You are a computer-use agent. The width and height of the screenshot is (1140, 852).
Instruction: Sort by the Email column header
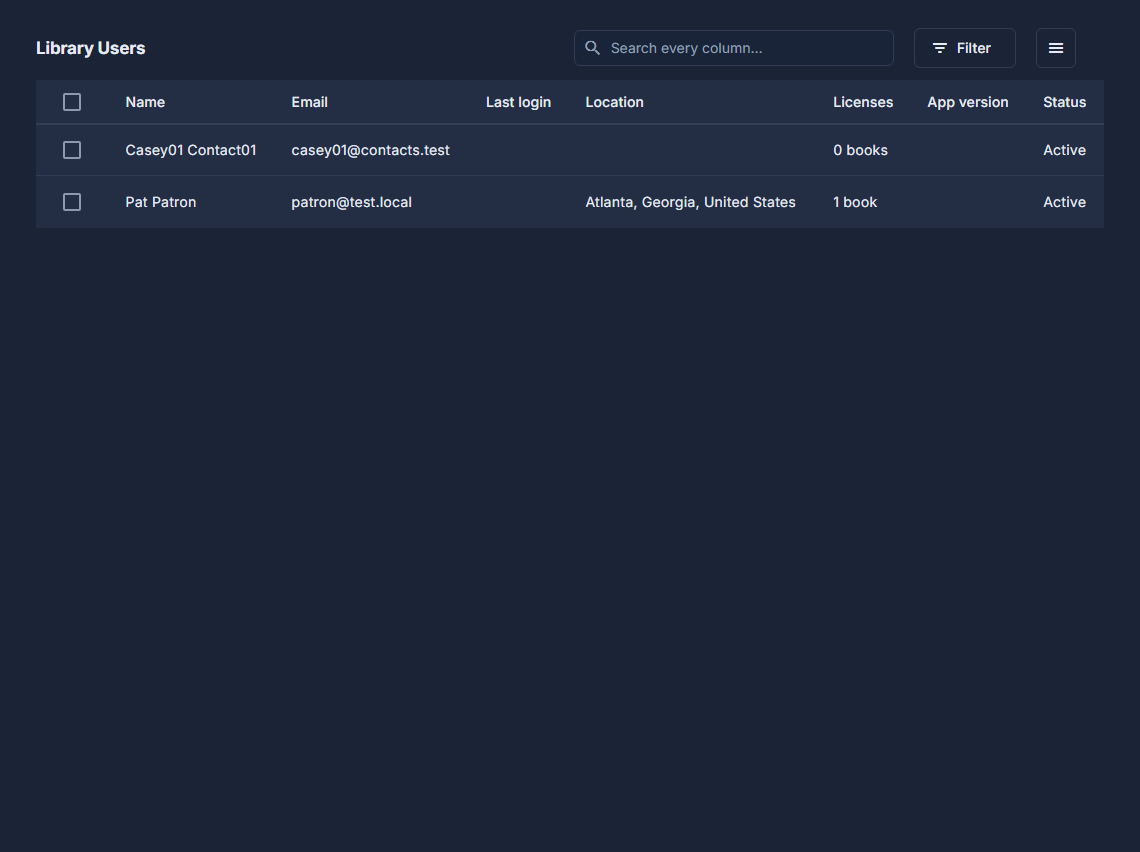[310, 103]
